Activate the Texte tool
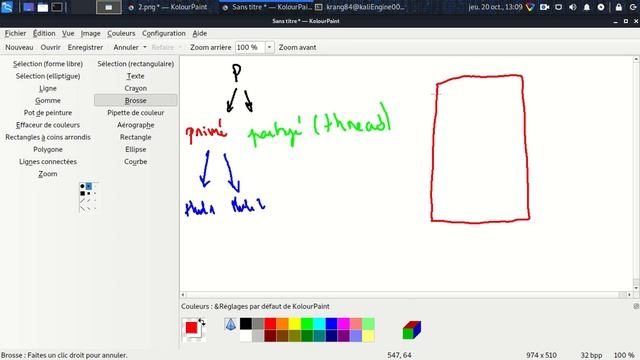 (x=136, y=76)
